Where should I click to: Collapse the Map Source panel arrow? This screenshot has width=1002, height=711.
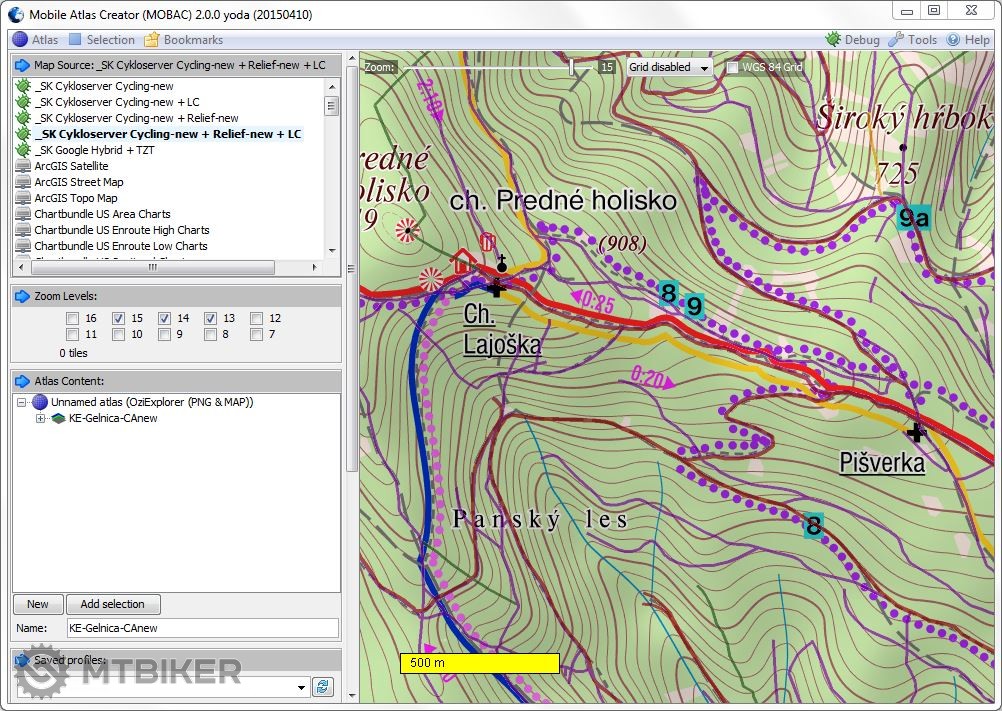(22, 65)
